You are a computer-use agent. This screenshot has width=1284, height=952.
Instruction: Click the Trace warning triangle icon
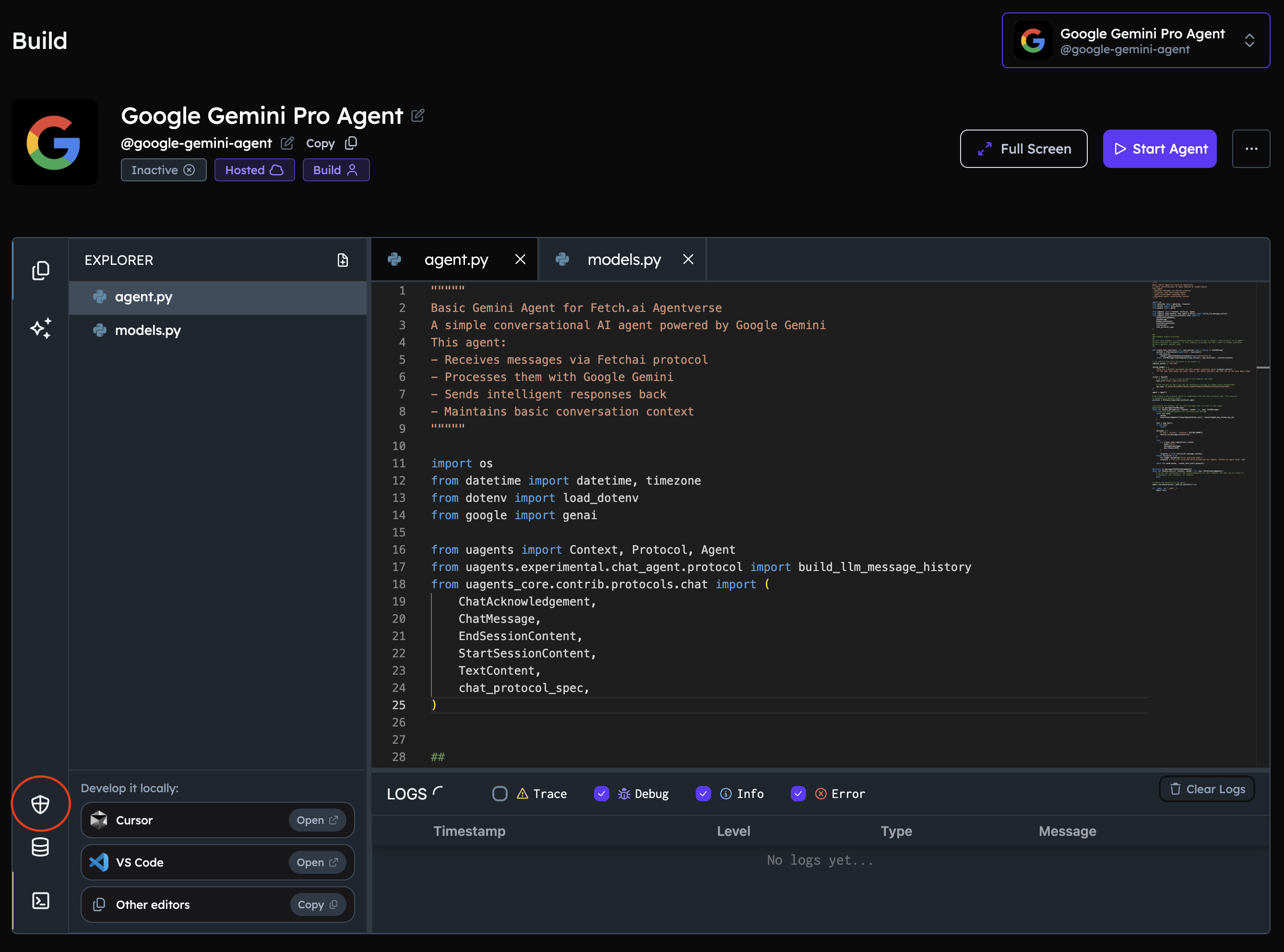click(x=522, y=794)
